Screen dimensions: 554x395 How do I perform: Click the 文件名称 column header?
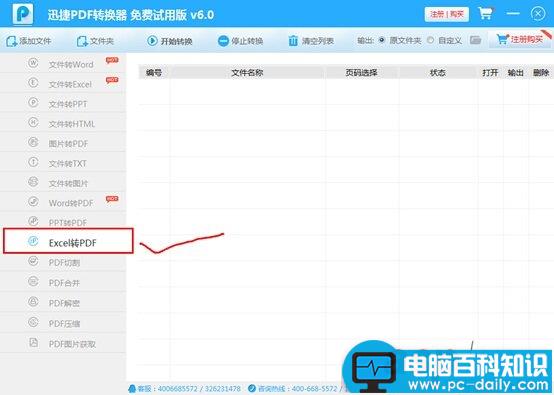coord(247,72)
